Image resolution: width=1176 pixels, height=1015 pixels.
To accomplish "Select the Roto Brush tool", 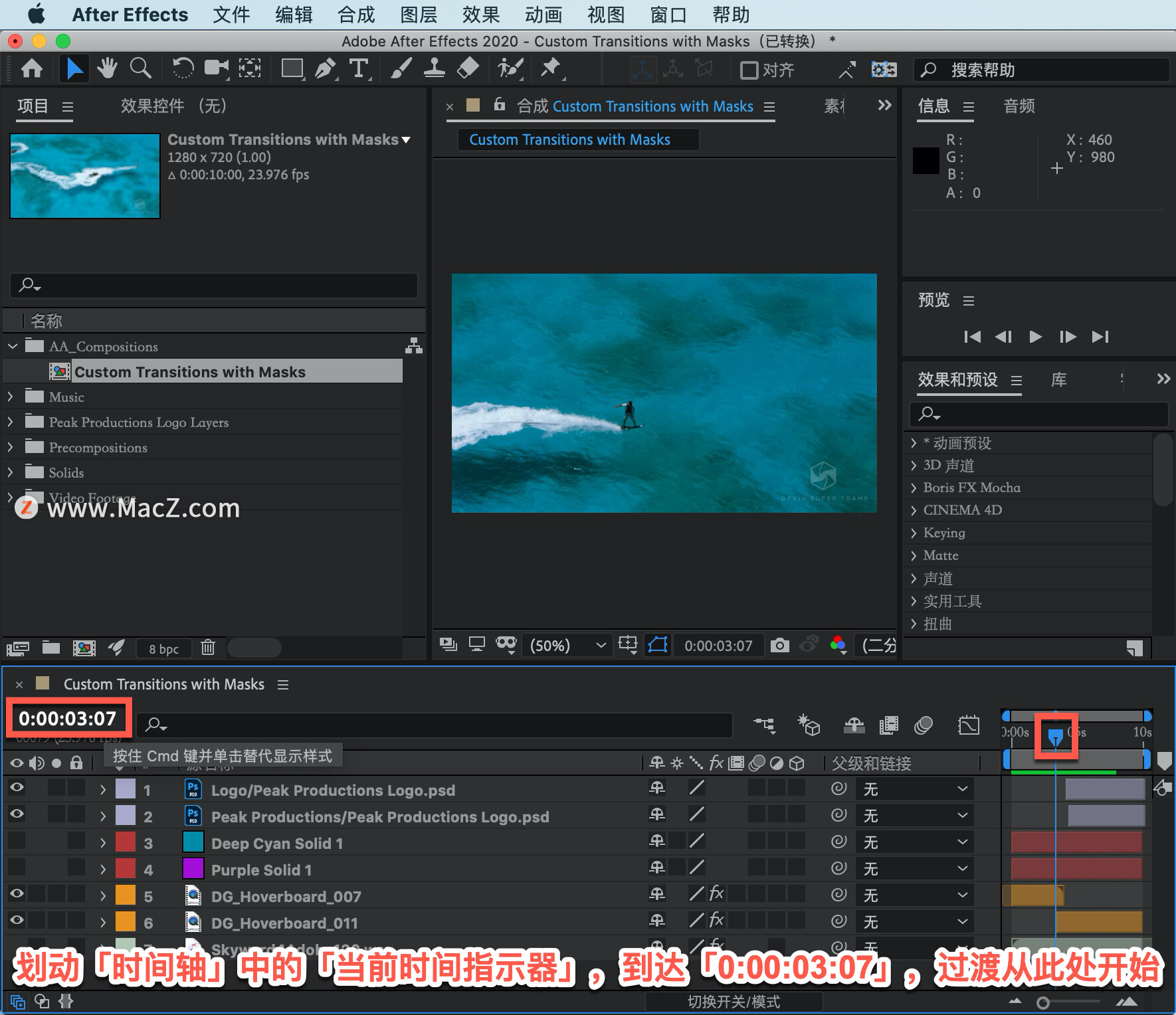I will (x=510, y=69).
